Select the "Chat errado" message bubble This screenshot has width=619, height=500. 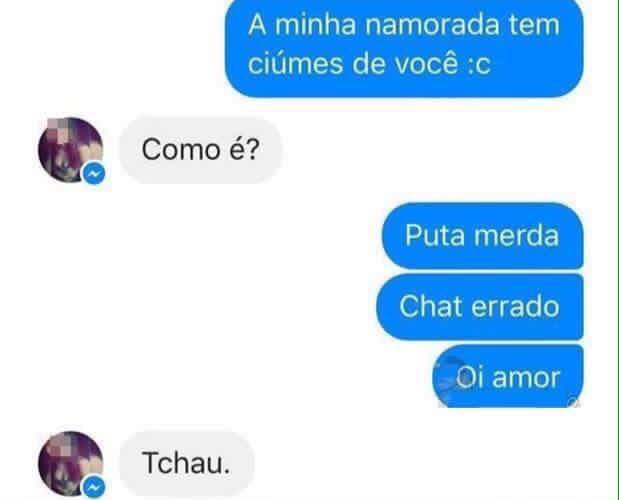(480, 307)
